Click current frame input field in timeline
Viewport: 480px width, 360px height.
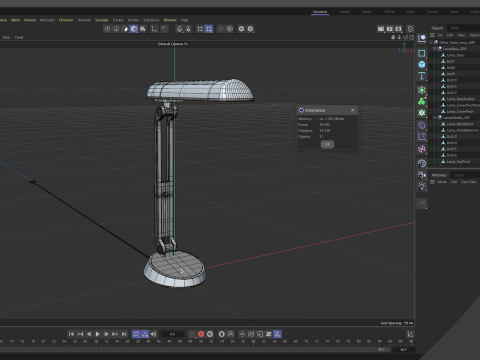[x=172, y=334]
